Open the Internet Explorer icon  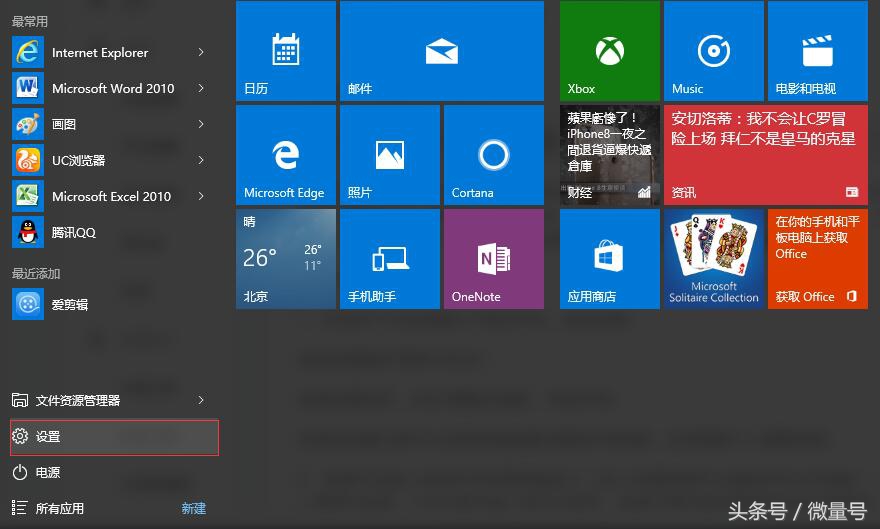point(28,52)
